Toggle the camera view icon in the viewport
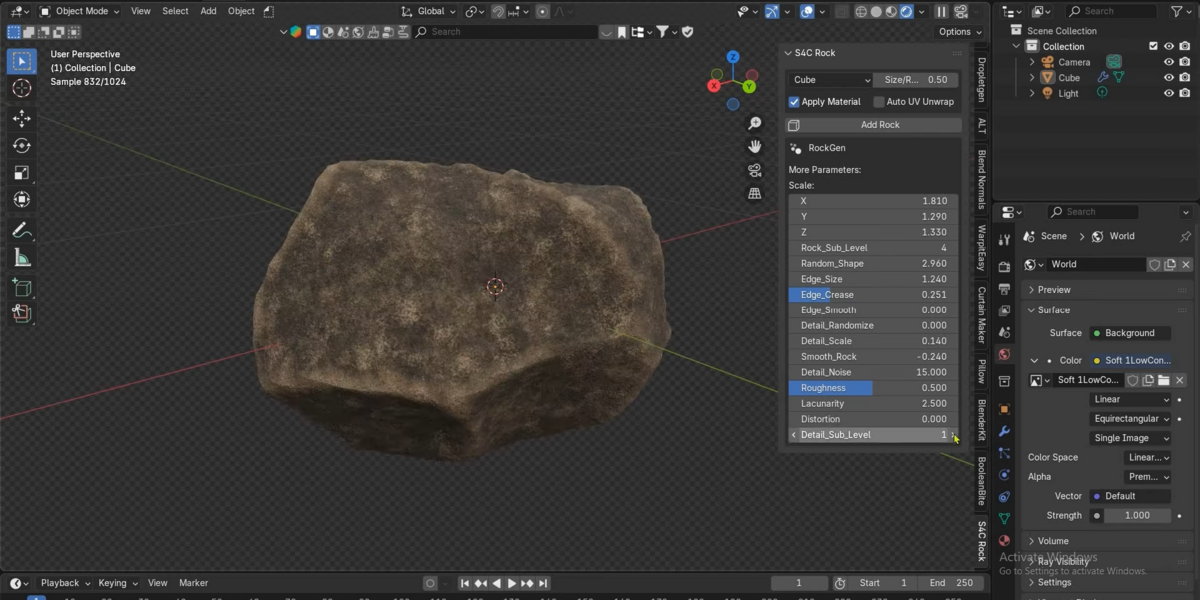Screen dimensions: 1200x600 point(755,170)
